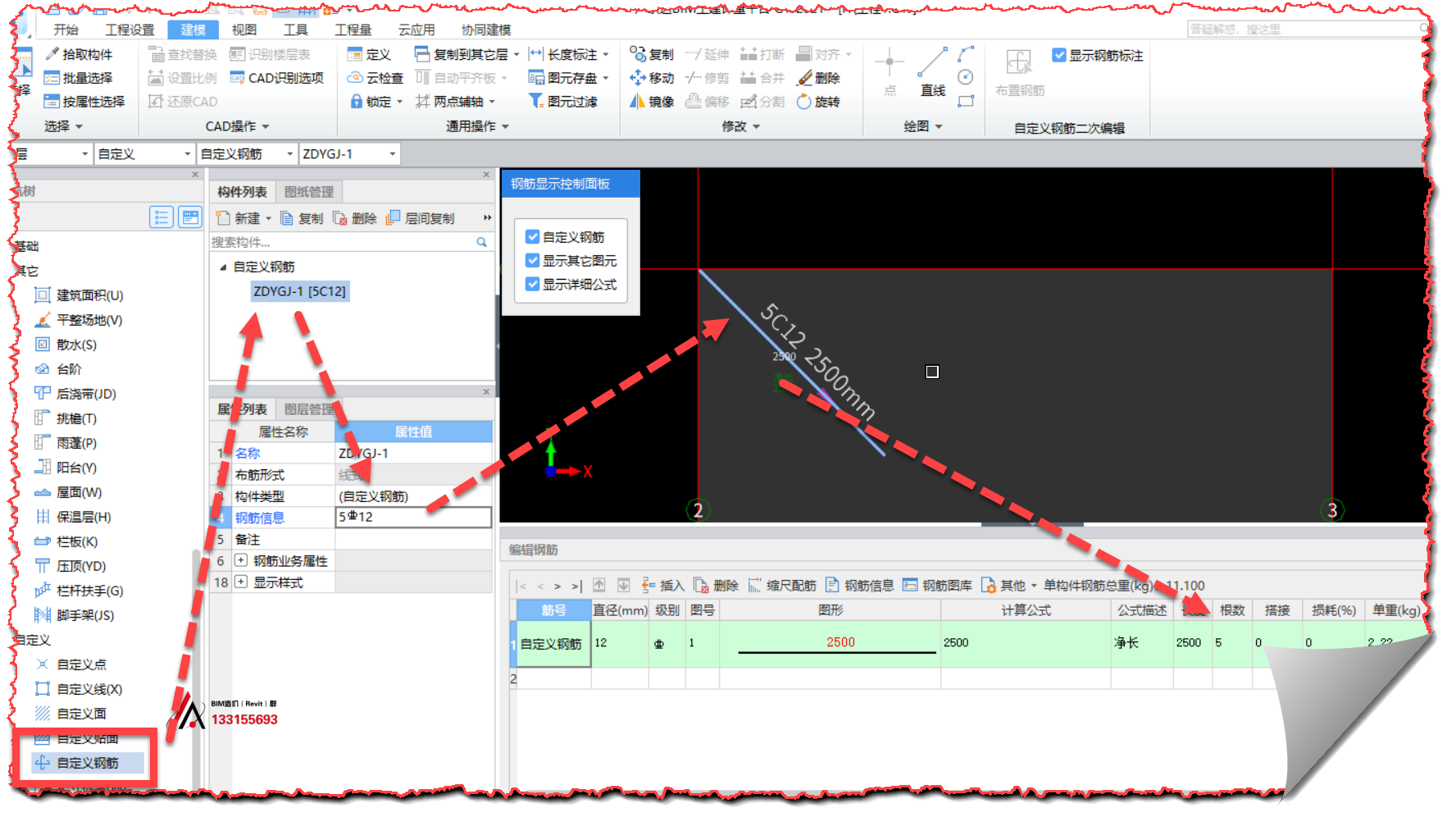Open the 工程设置 ribbon tab
This screenshot has height=826, width=1456.
(130, 30)
